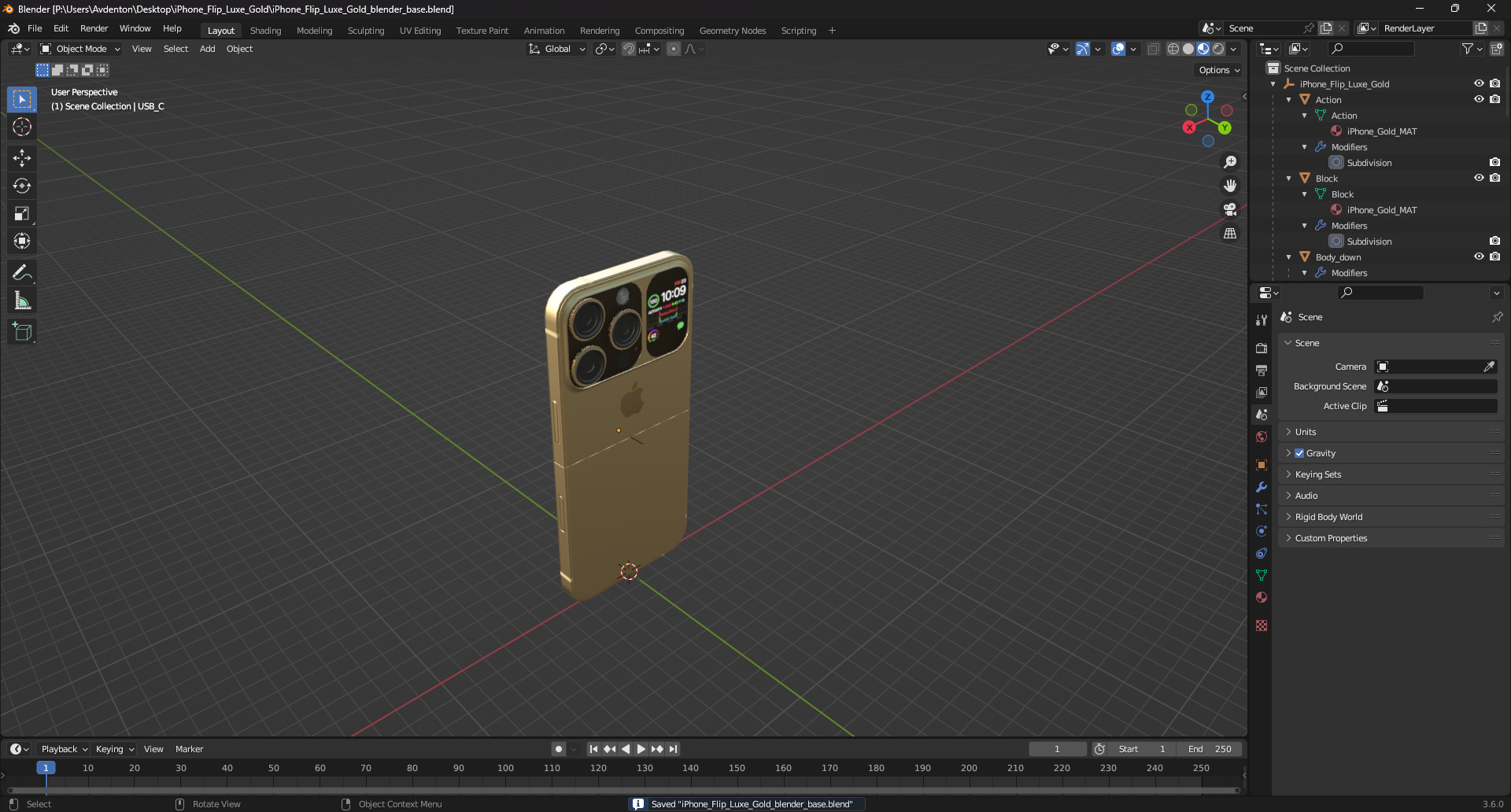Toggle the camera view icon
The height and width of the screenshot is (812, 1511).
tap(1230, 209)
